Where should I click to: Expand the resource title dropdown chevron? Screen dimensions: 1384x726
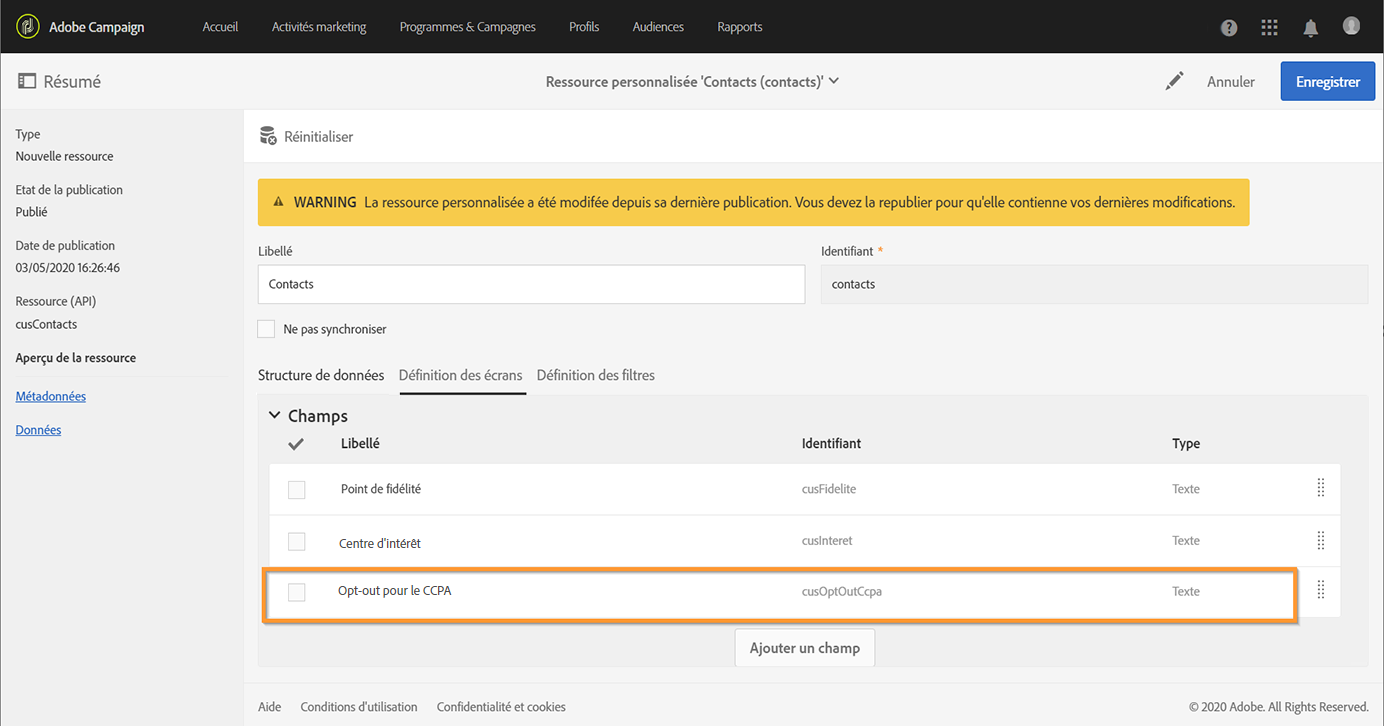point(834,81)
